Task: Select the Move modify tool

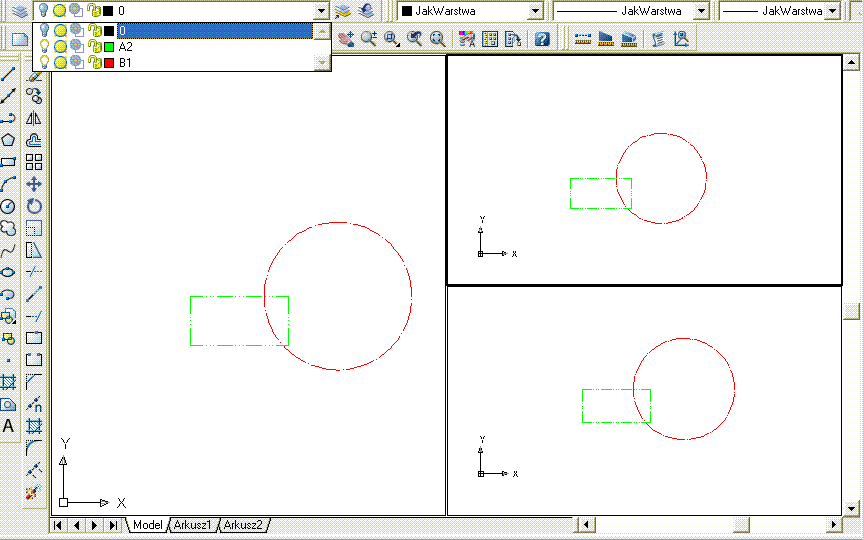Action: 34,184
